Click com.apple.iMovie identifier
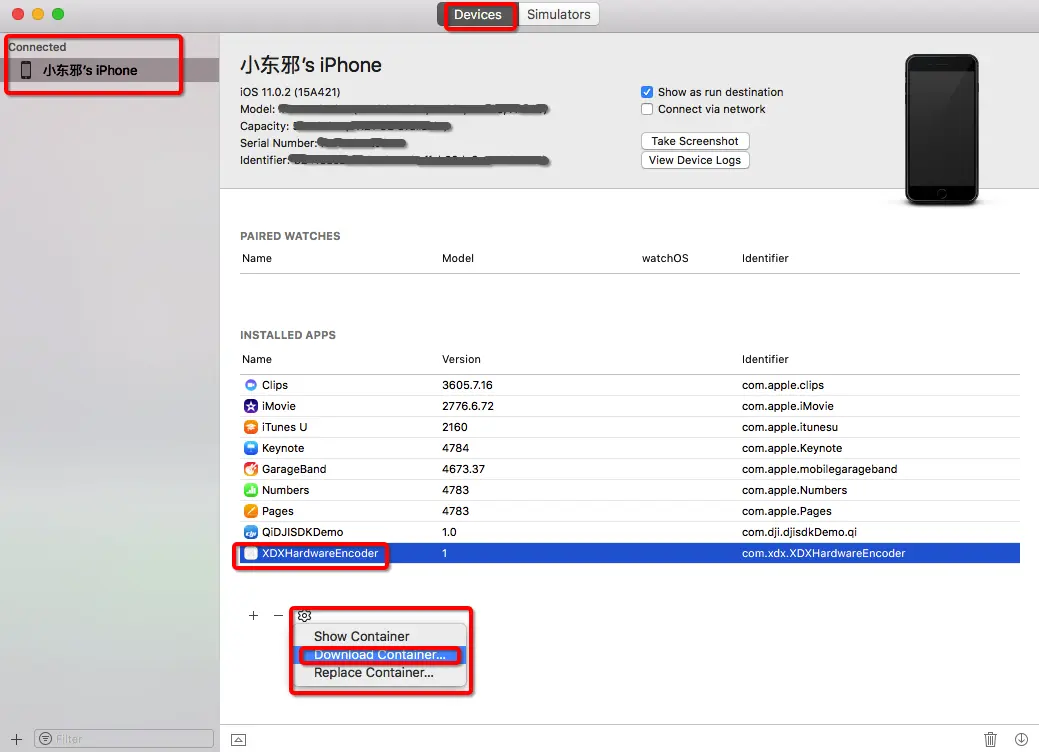Image resolution: width=1039 pixels, height=752 pixels. (x=787, y=406)
